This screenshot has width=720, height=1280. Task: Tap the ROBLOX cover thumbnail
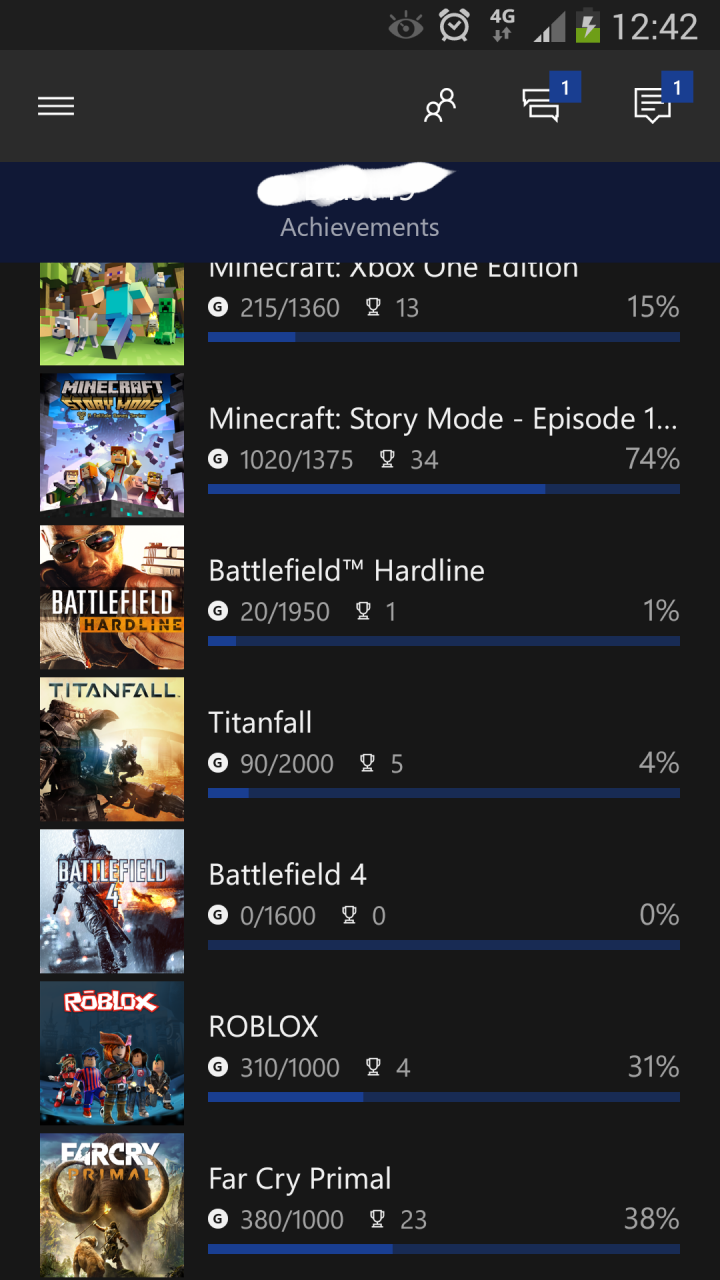[x=112, y=1053]
